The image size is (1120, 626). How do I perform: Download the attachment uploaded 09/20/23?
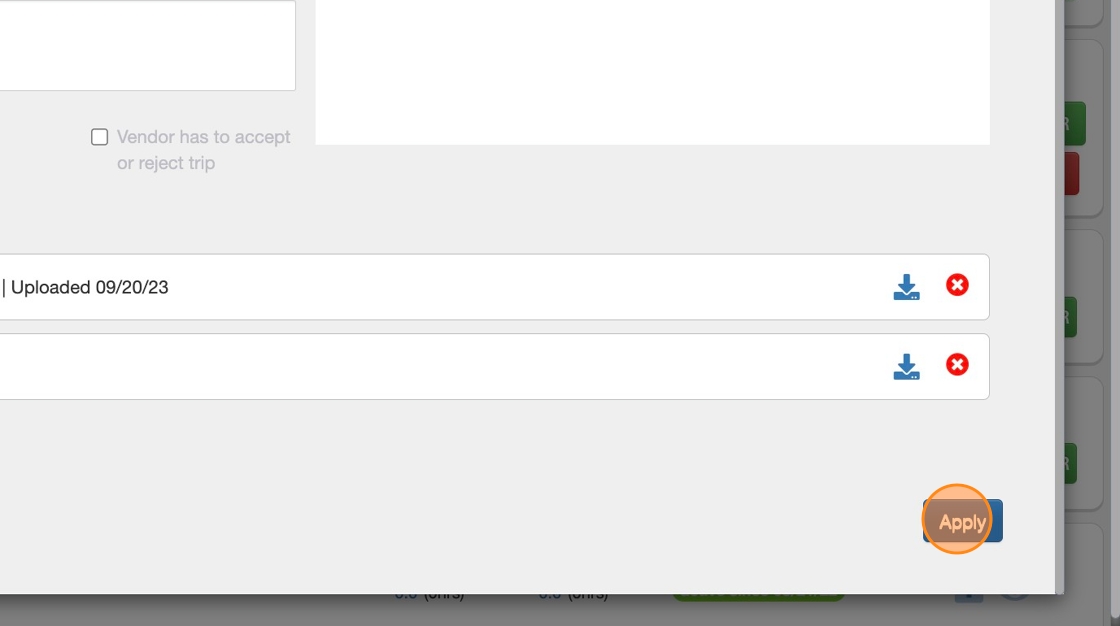906,287
